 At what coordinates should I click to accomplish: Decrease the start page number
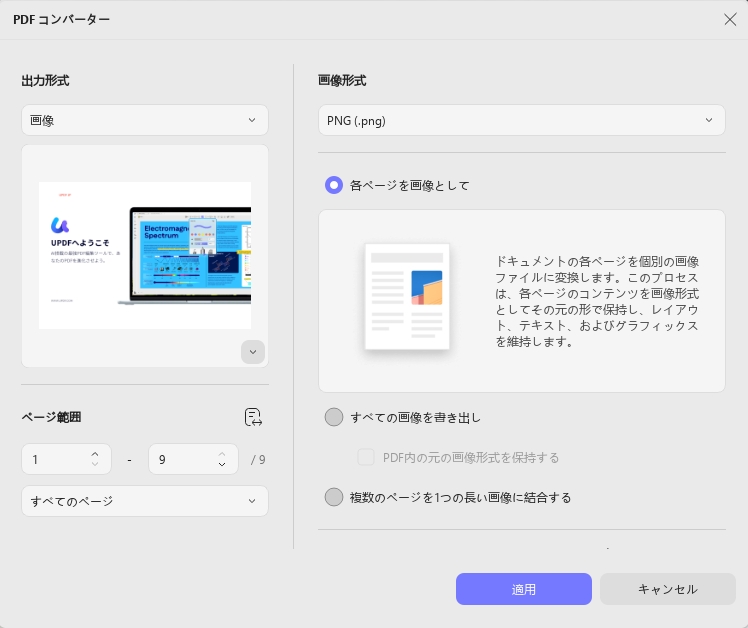click(95, 464)
